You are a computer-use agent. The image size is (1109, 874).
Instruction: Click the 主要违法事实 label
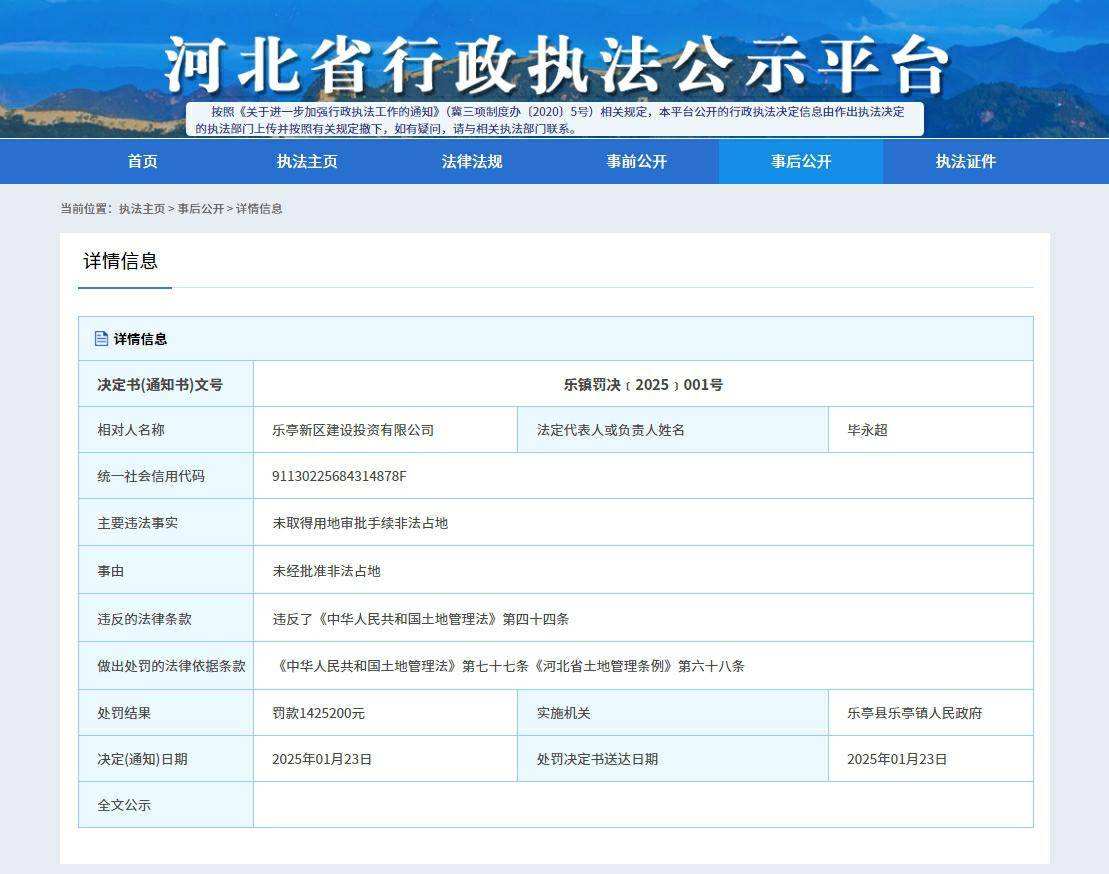coord(138,523)
